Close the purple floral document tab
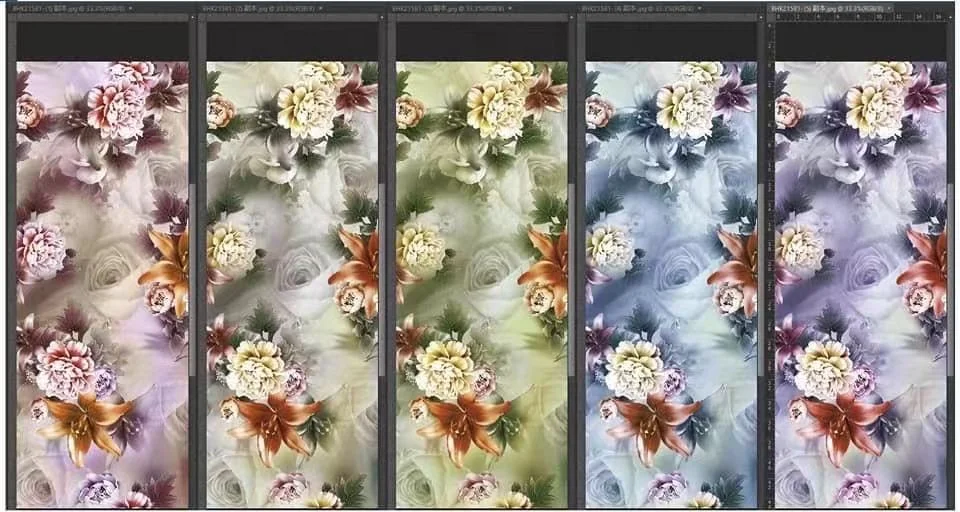 point(889,9)
